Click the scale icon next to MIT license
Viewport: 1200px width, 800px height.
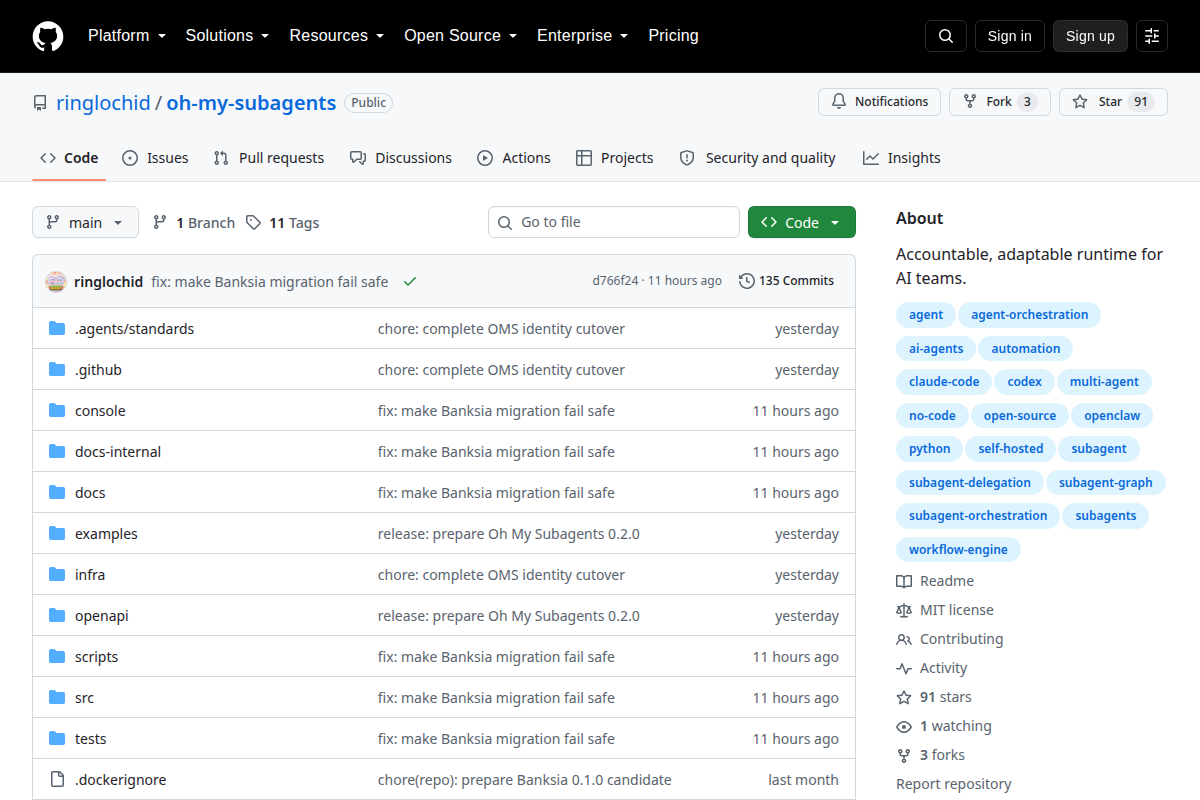click(x=904, y=610)
